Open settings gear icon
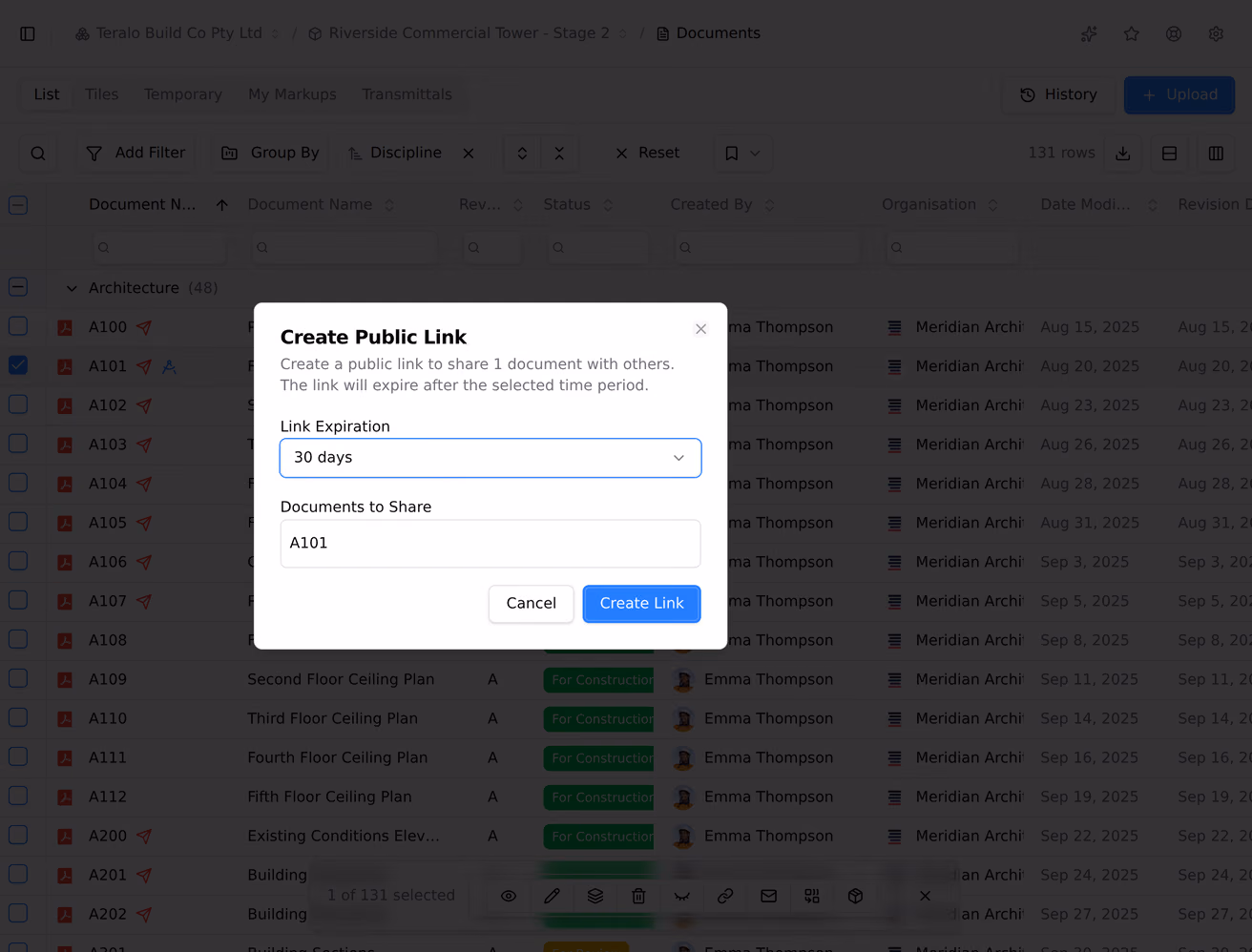The width and height of the screenshot is (1252, 952). 1216,33
